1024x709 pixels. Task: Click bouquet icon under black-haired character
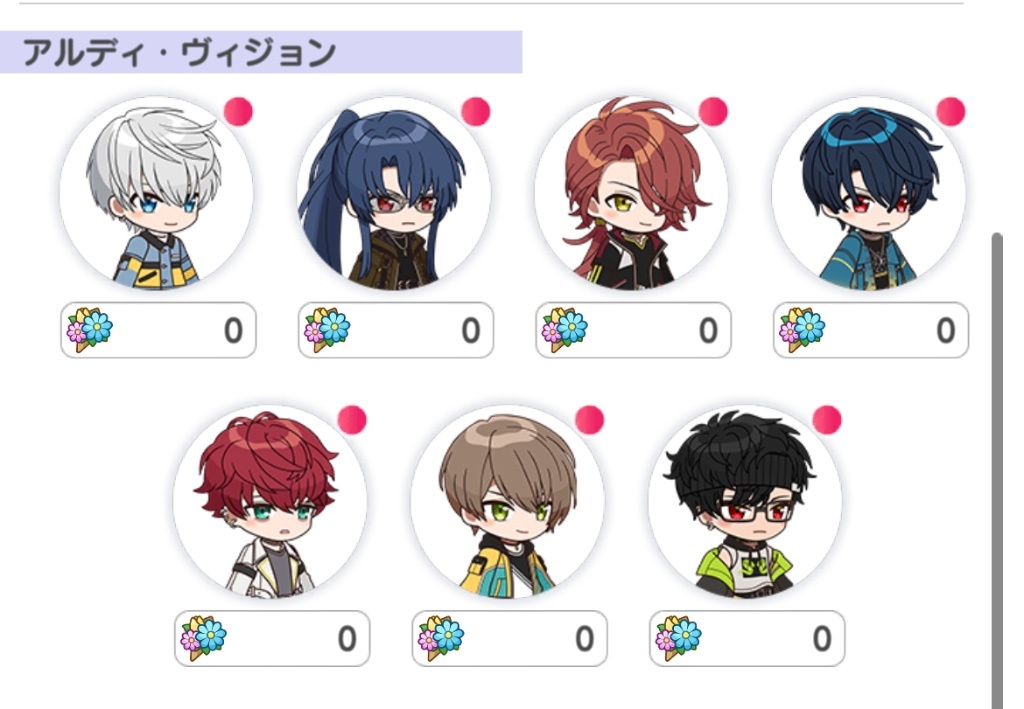pyautogui.click(x=679, y=638)
